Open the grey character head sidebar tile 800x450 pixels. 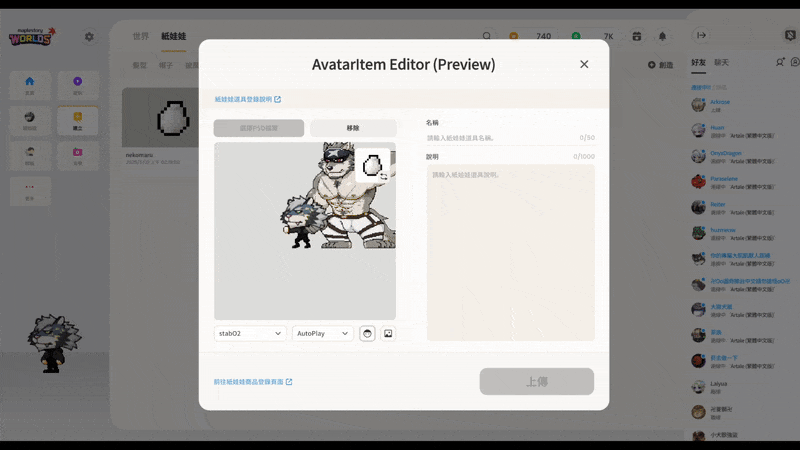[30, 120]
